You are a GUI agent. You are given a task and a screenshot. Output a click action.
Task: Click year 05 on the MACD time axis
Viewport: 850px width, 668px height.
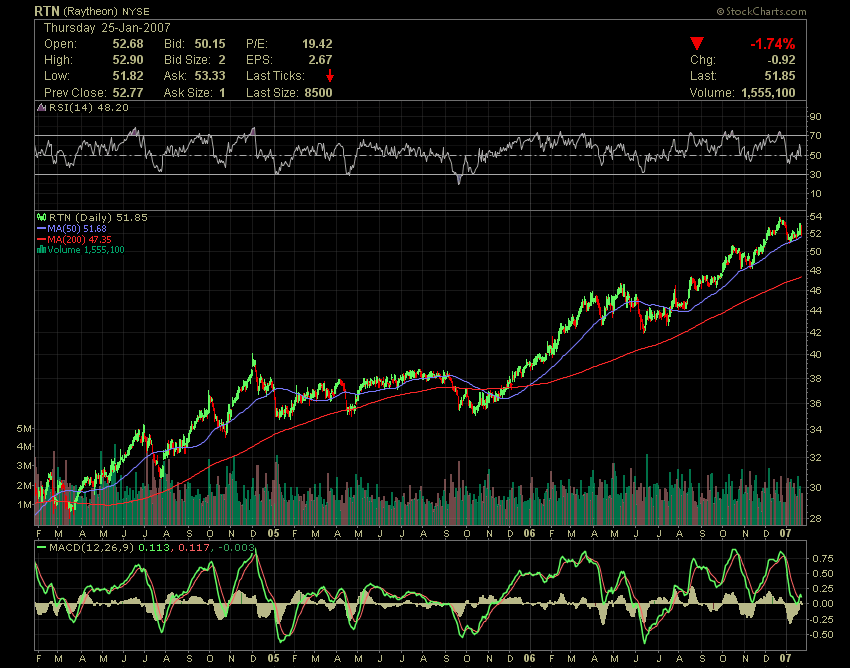click(x=273, y=659)
